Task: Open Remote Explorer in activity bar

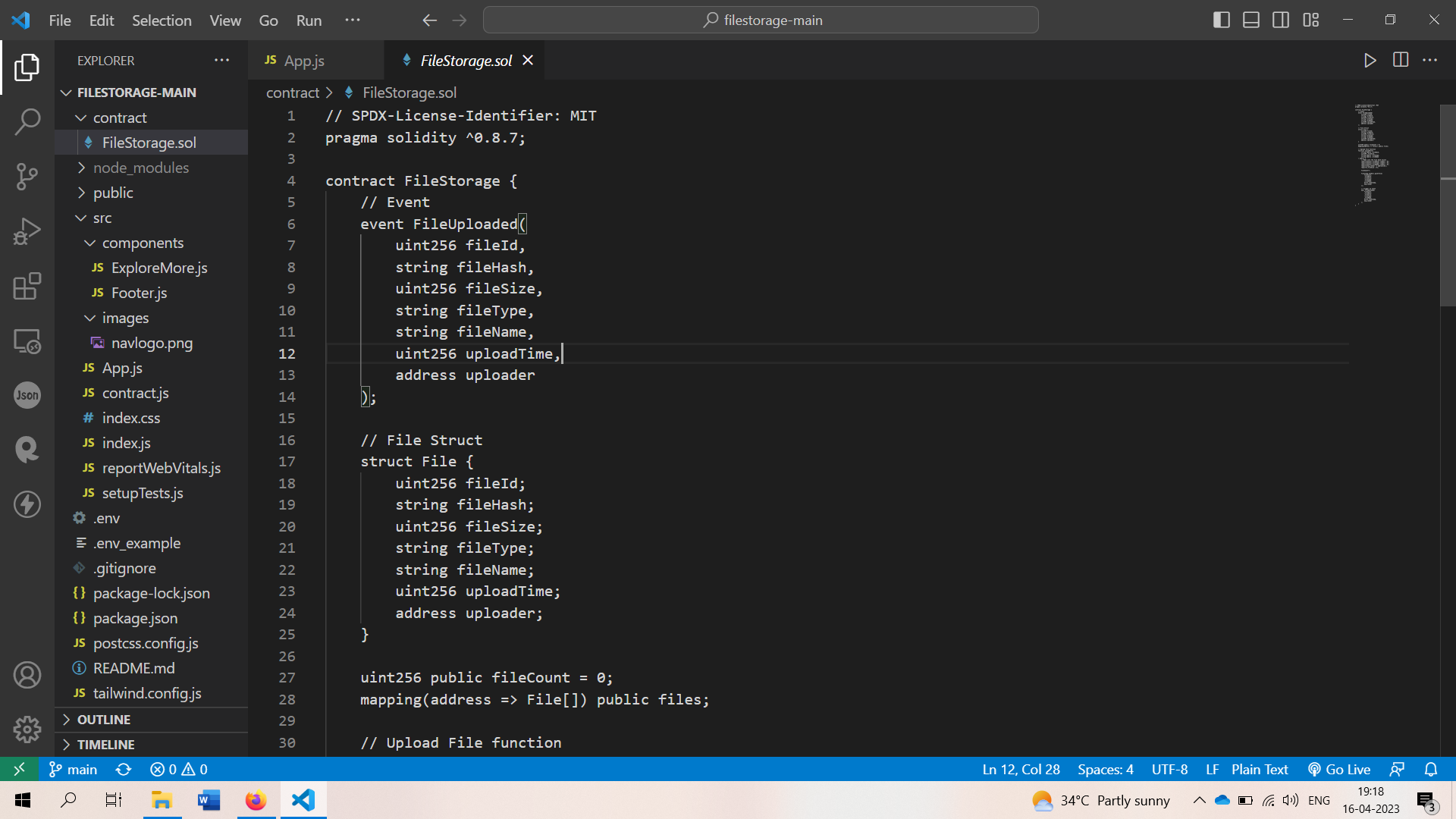Action: coord(27,341)
